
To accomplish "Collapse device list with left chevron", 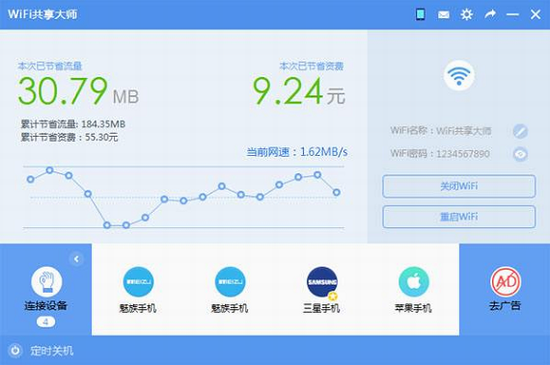I will [x=76, y=259].
